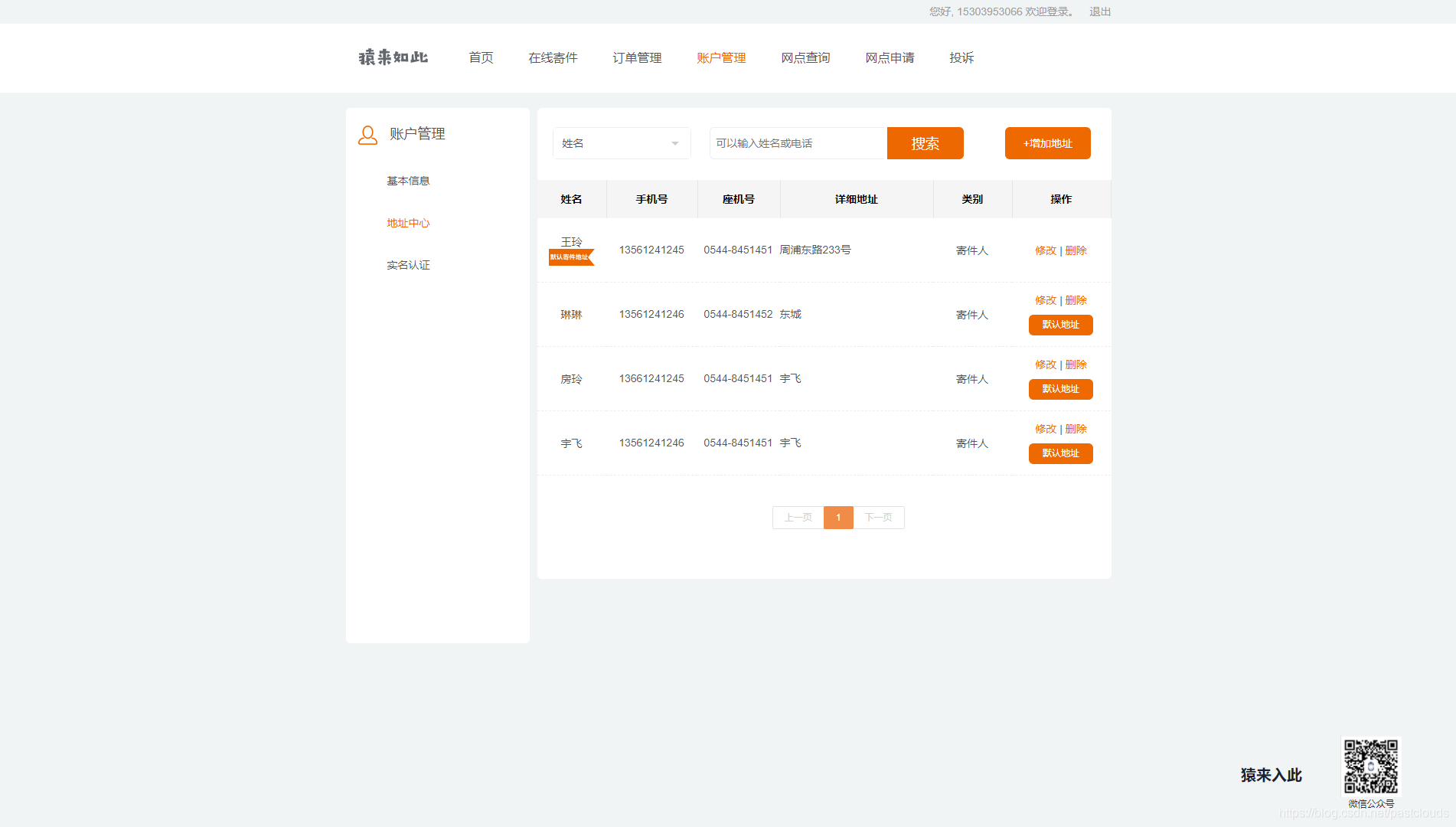Select 地址中心 in the sidebar
The image size is (1456, 827).
pyautogui.click(x=408, y=223)
